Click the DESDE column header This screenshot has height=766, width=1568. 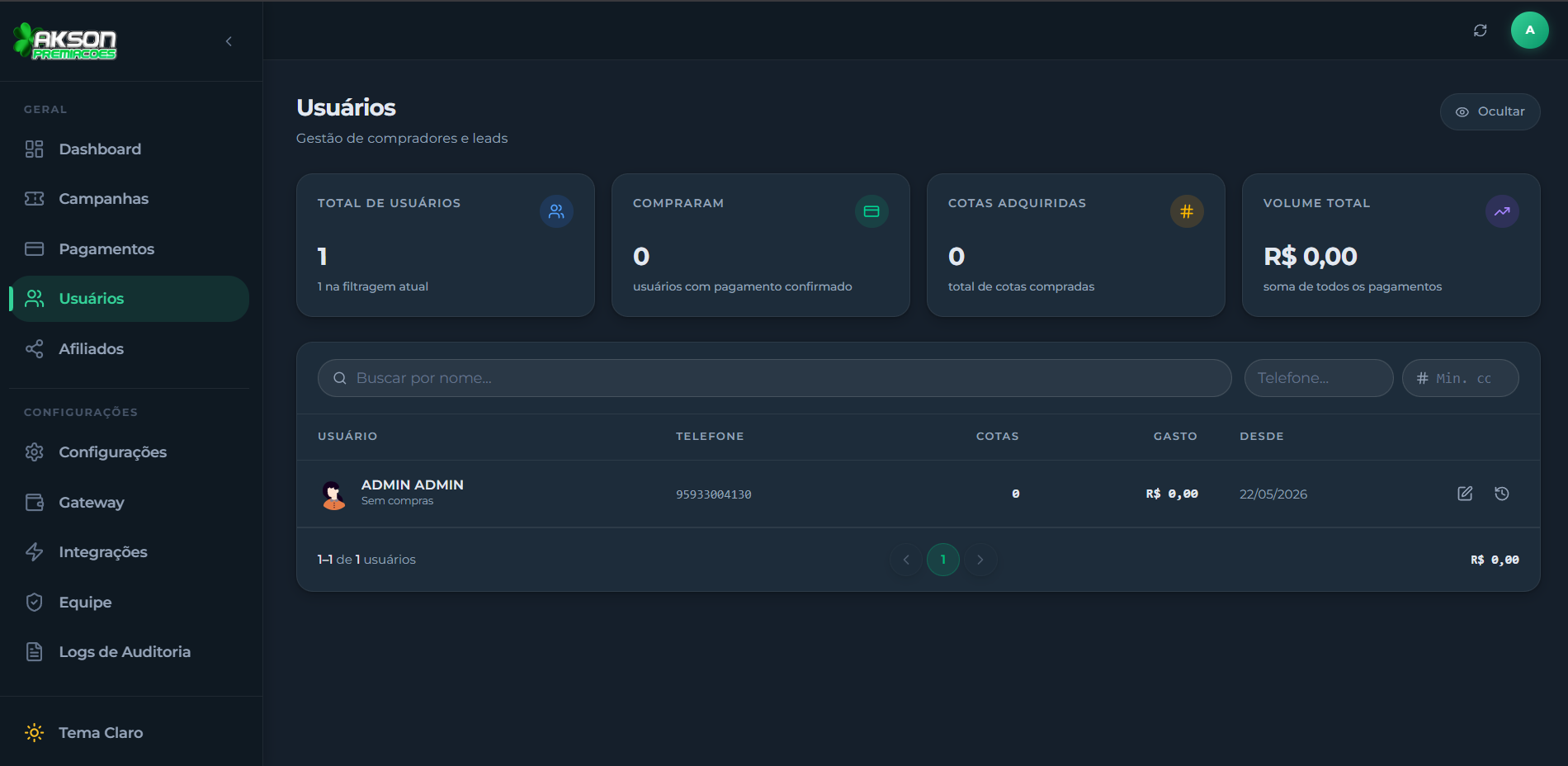[1262, 436]
